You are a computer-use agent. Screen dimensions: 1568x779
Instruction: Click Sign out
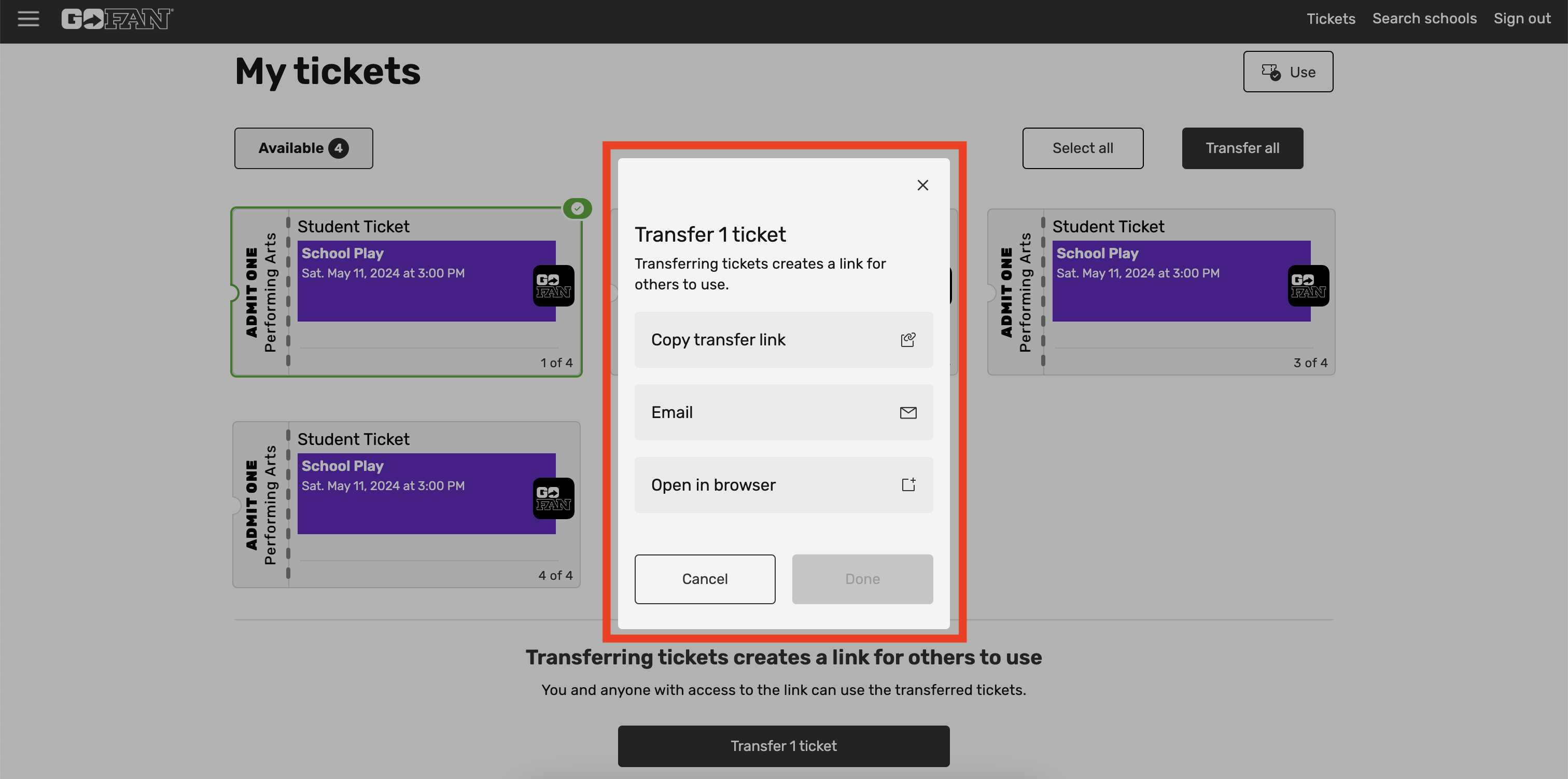pyautogui.click(x=1522, y=18)
